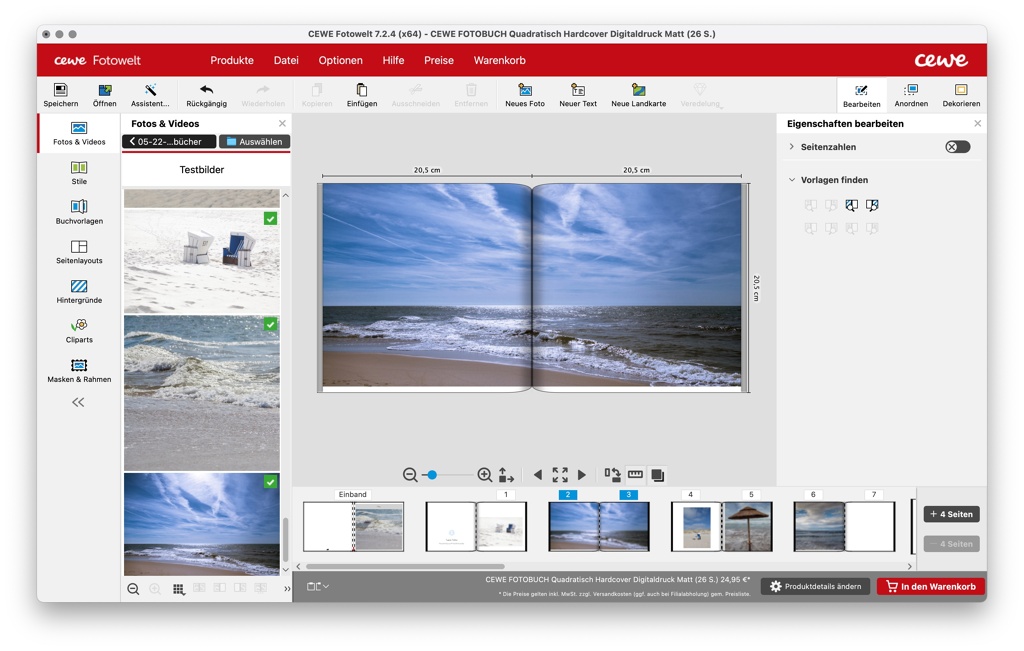The width and height of the screenshot is (1024, 651).
Task: Click green checkmark on waves photo
Action: click(x=270, y=325)
